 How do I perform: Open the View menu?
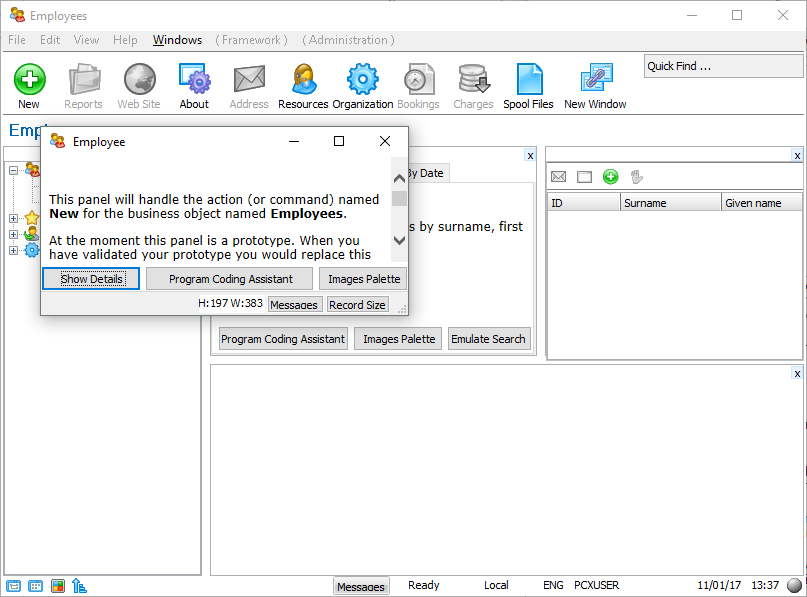[86, 40]
